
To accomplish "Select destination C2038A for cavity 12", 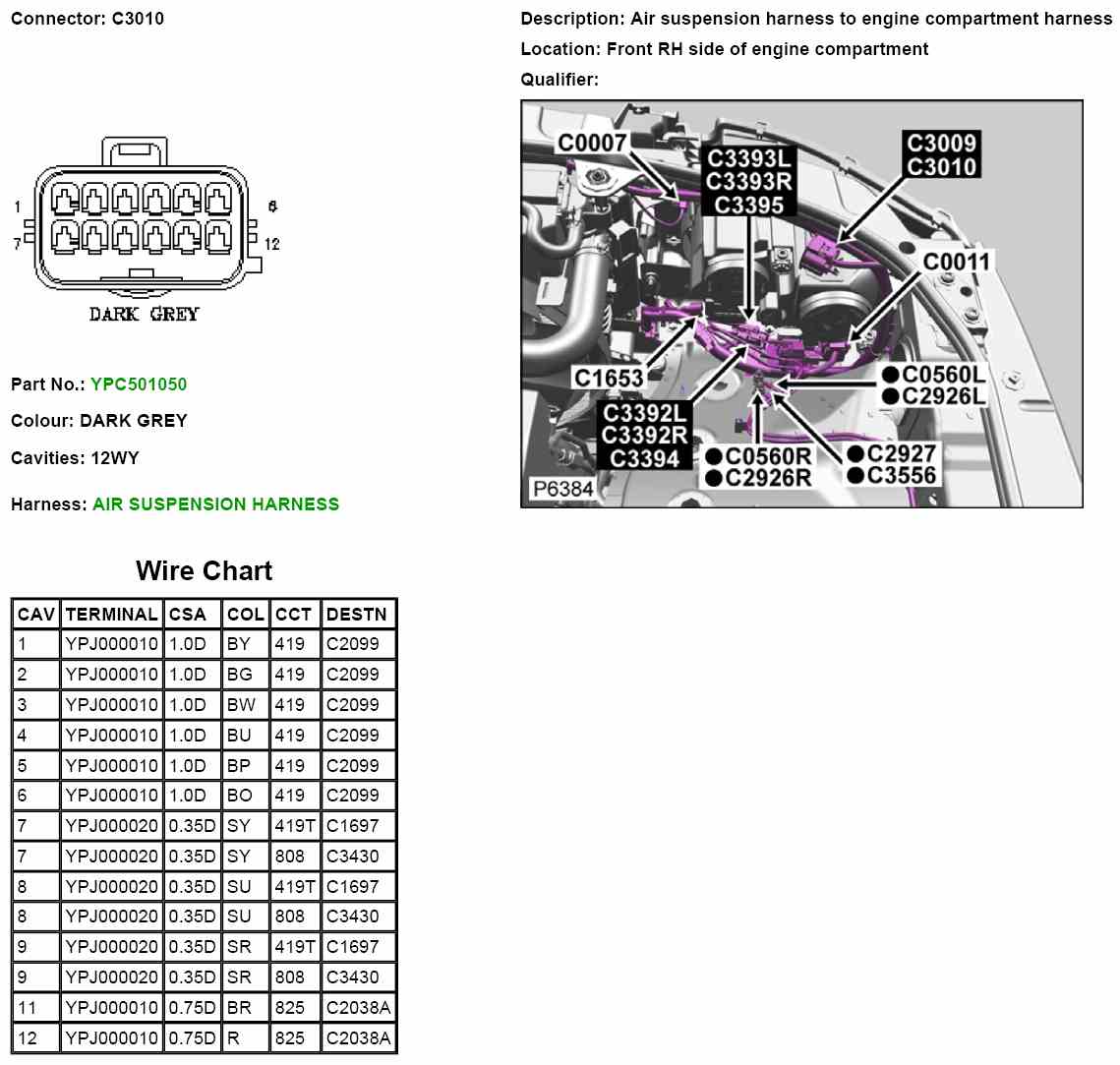I will coord(358,1038).
